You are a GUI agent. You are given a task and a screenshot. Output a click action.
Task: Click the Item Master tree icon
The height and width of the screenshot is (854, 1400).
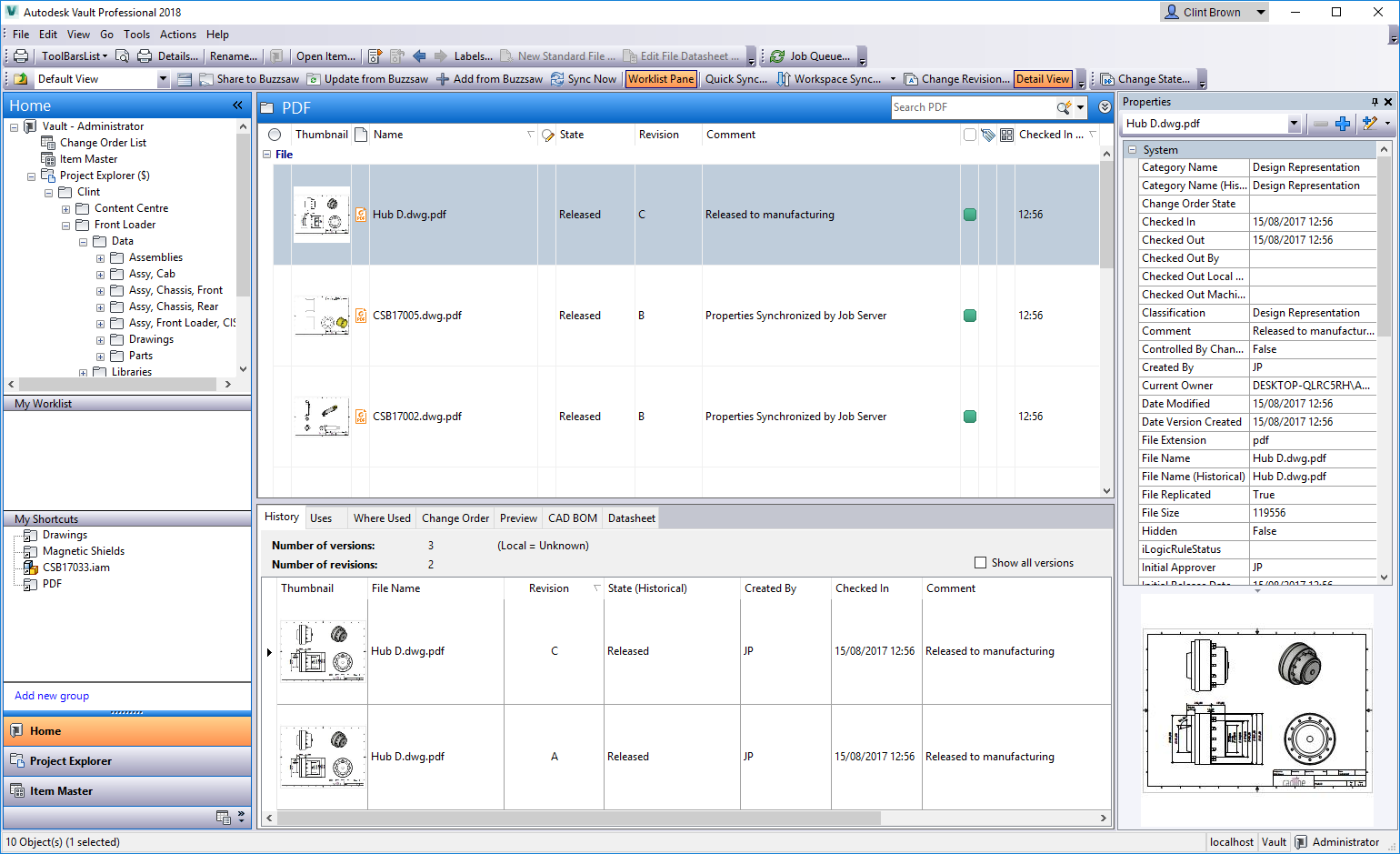48,159
